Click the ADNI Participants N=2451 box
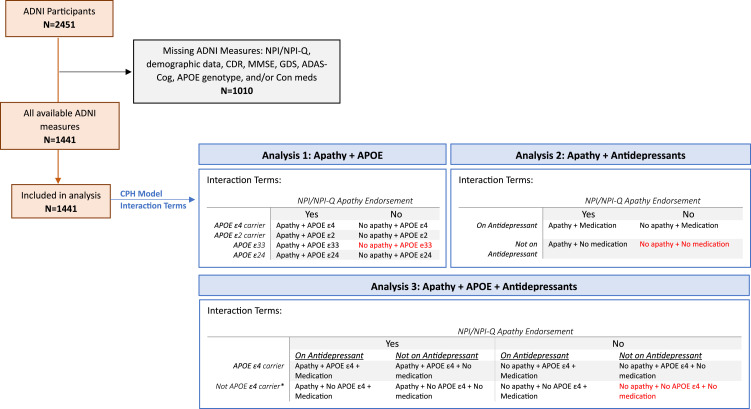751x409 pixels. 65,23
